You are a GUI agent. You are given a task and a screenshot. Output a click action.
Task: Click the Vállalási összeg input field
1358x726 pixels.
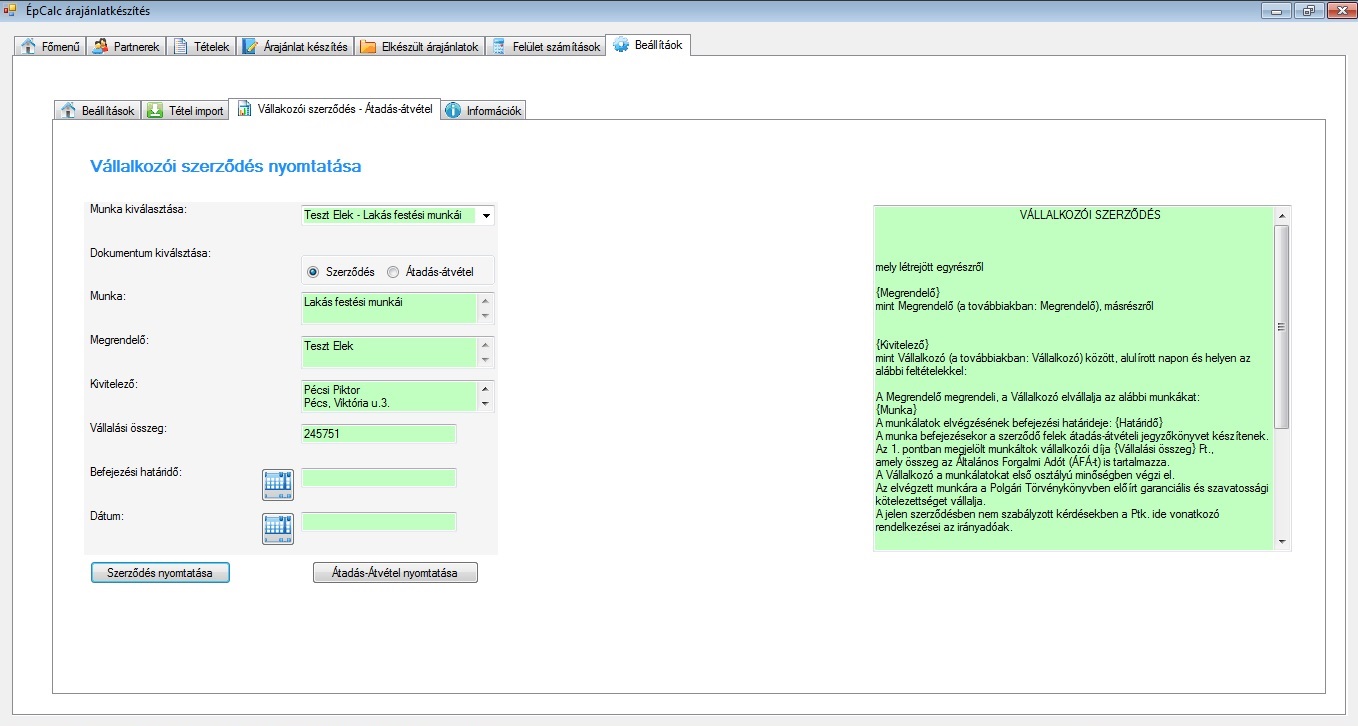(378, 434)
